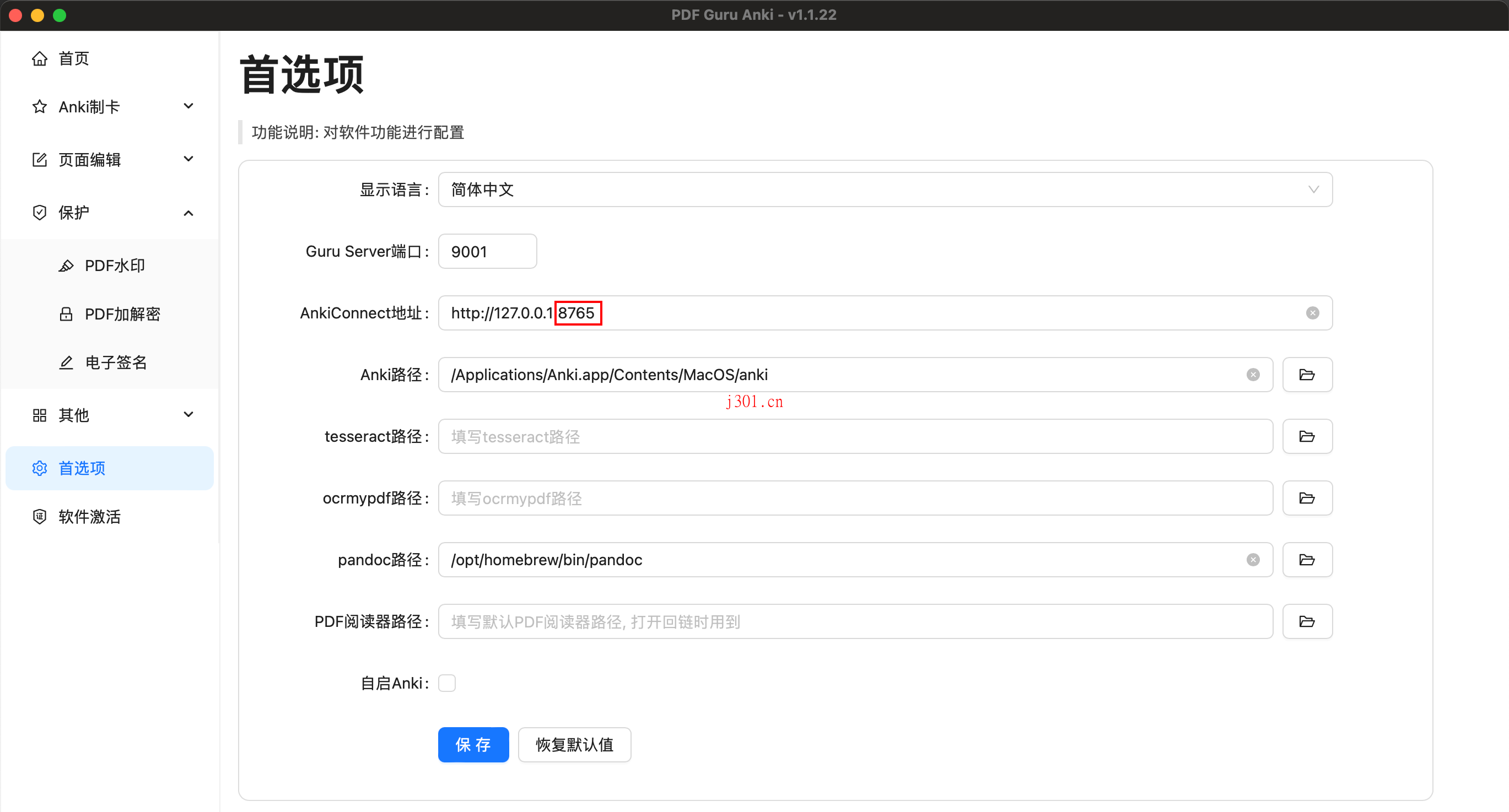Open the 软件激活 menu item
Image resolution: width=1509 pixels, height=812 pixels.
point(110,516)
